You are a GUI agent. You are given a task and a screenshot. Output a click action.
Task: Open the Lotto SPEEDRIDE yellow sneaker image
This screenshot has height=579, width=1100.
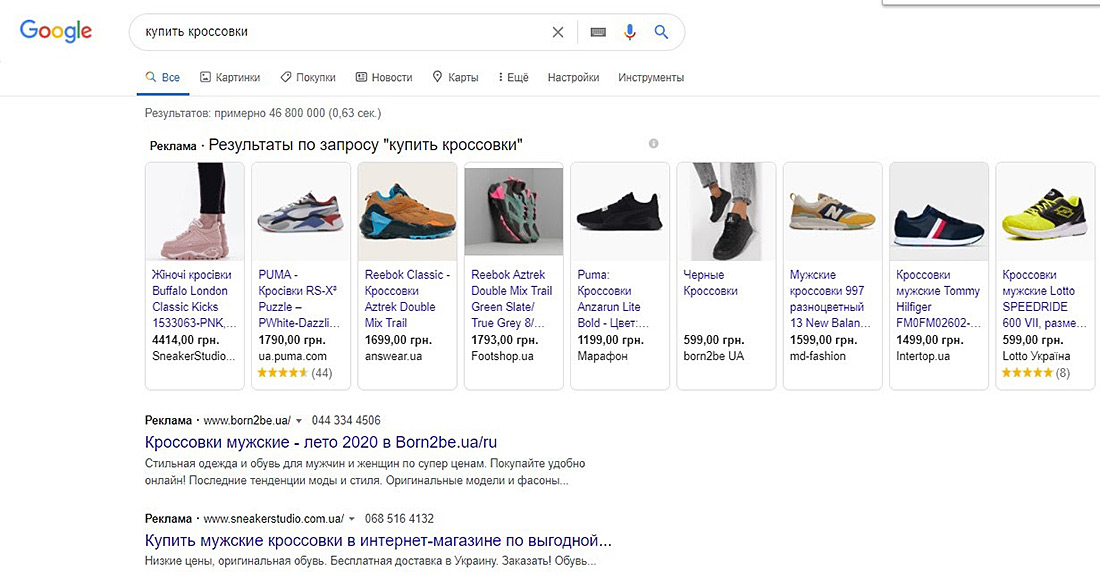[1045, 211]
